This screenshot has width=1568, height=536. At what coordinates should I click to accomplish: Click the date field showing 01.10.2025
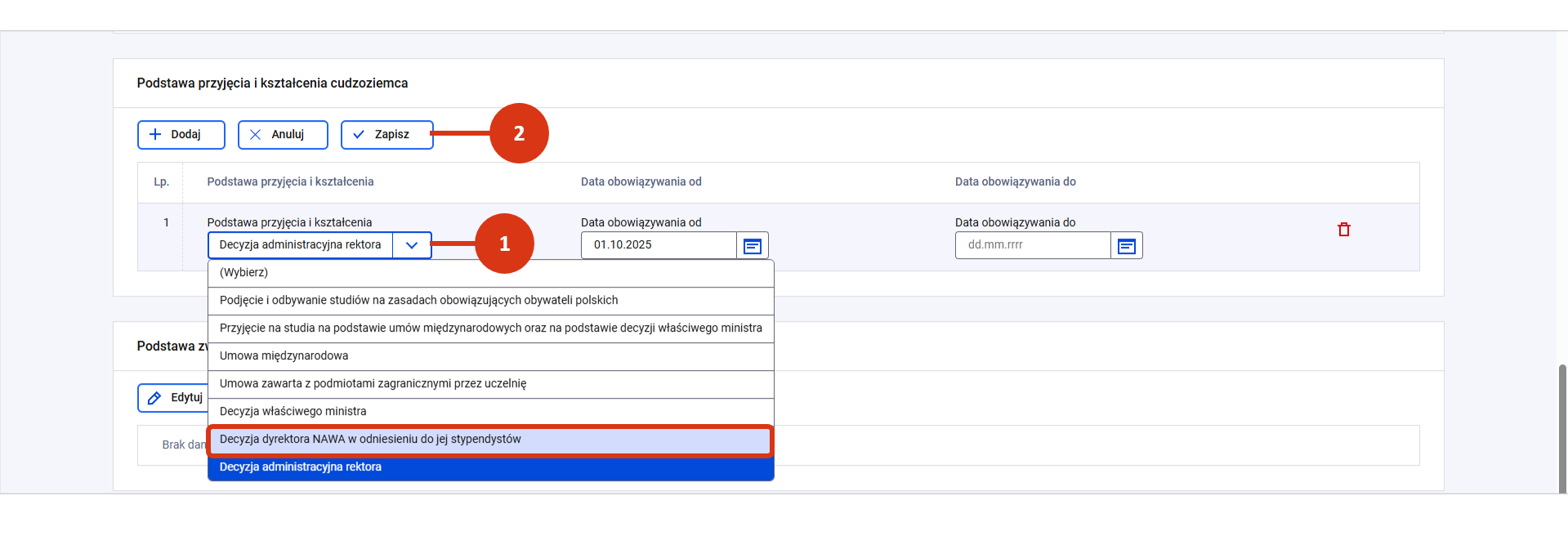pos(659,245)
